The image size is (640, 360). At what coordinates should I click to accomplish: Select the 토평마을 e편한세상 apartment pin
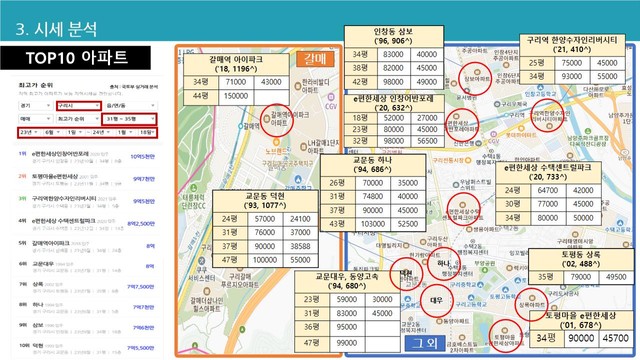click(x=504, y=331)
